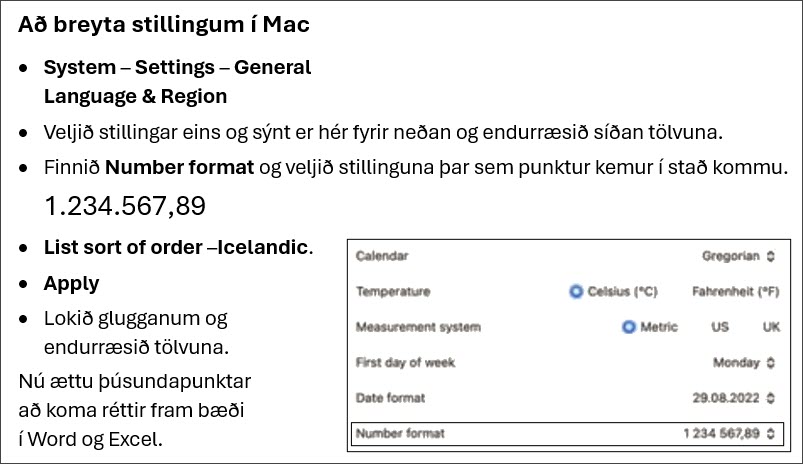Open the First day of week Monday dropdown
803x464 pixels.
click(744, 363)
